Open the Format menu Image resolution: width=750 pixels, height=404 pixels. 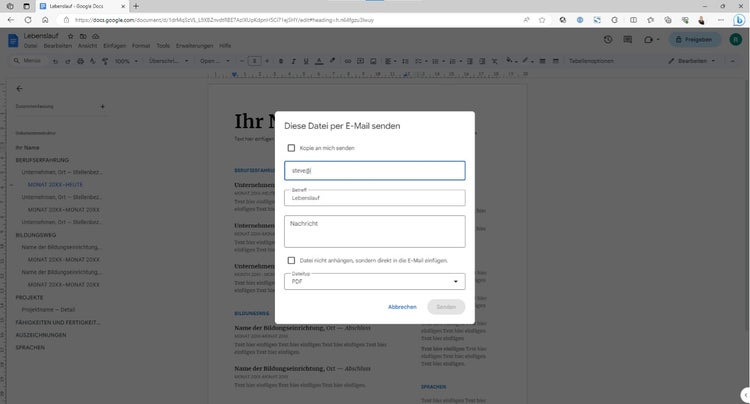[x=141, y=46]
